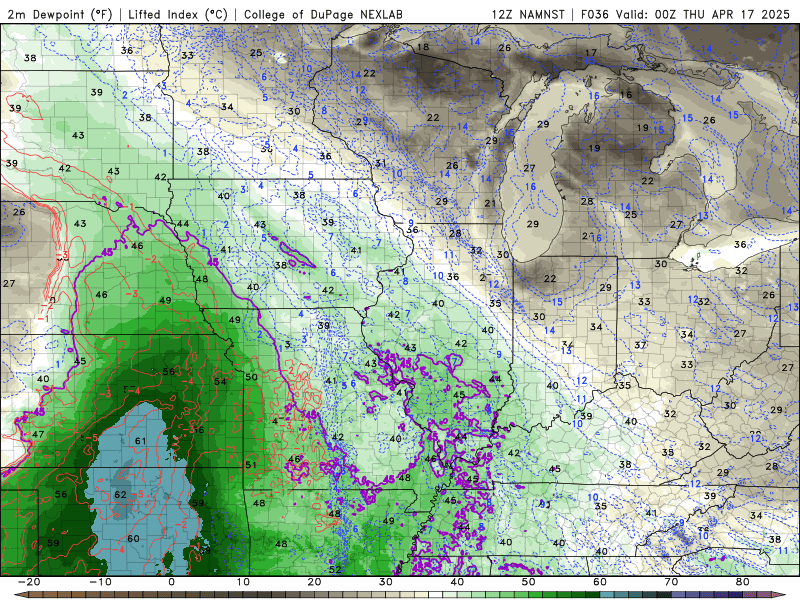Click the 20 label on the color scale

click(314, 582)
